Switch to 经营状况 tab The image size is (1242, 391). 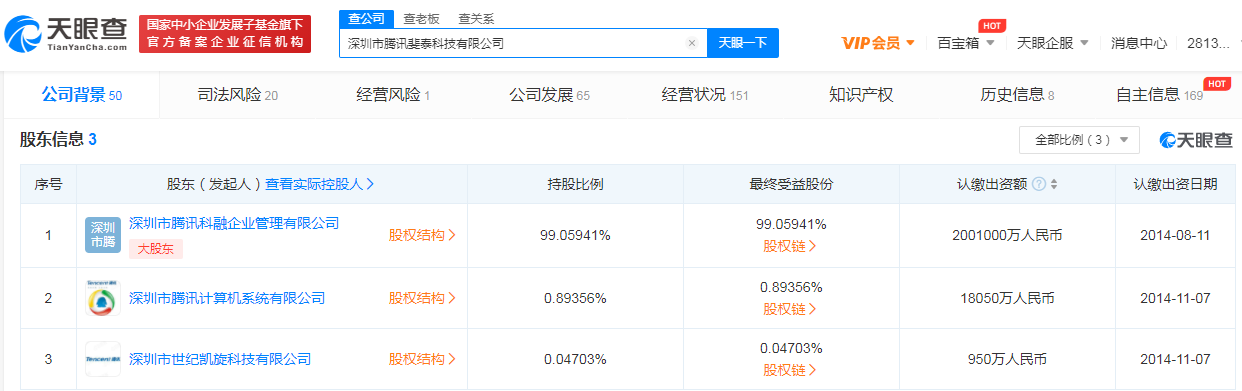[705, 95]
